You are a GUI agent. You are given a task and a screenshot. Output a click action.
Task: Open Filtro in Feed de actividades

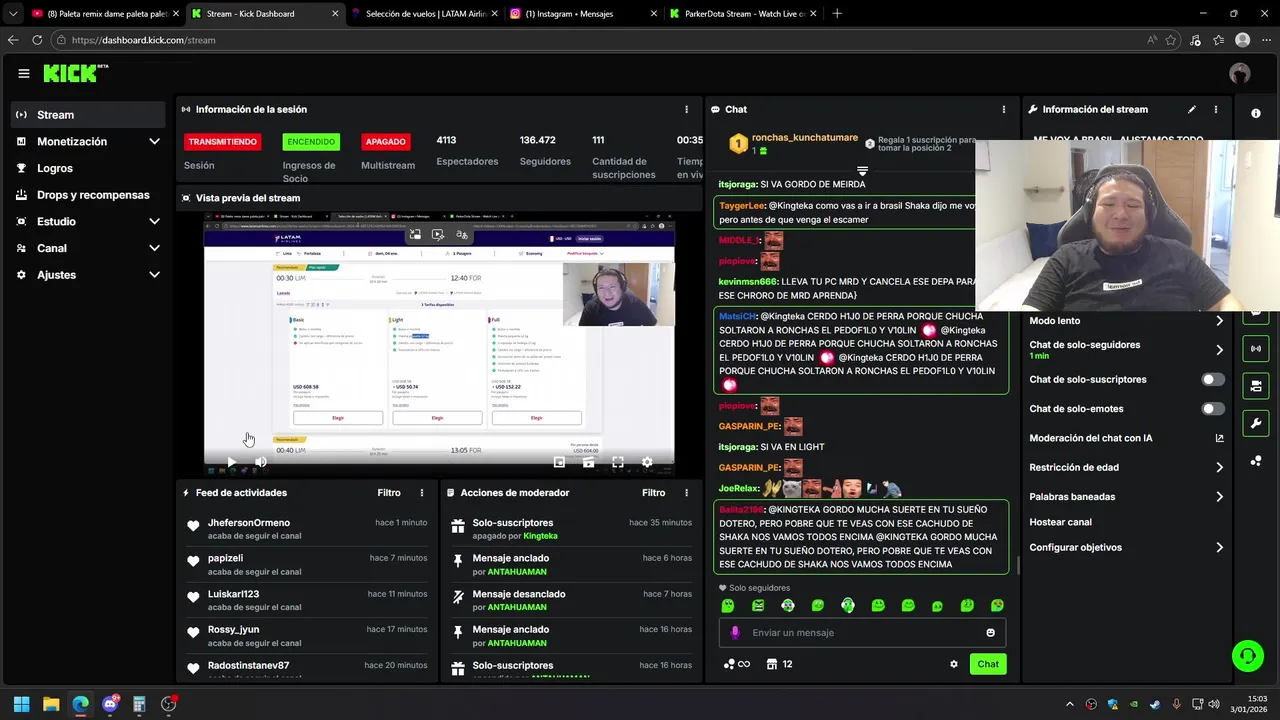tap(389, 493)
